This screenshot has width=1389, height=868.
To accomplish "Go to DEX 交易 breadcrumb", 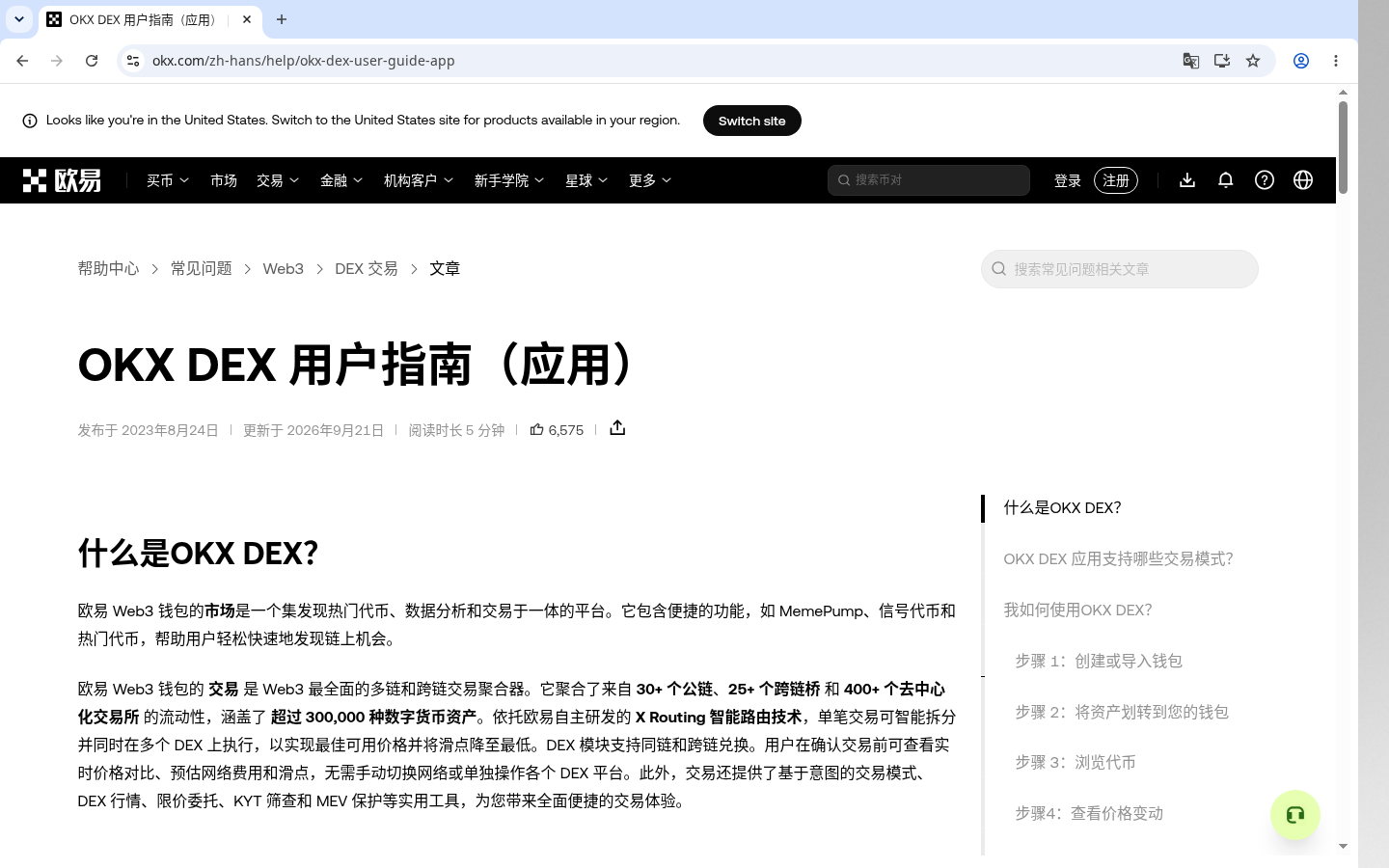I will point(367,269).
